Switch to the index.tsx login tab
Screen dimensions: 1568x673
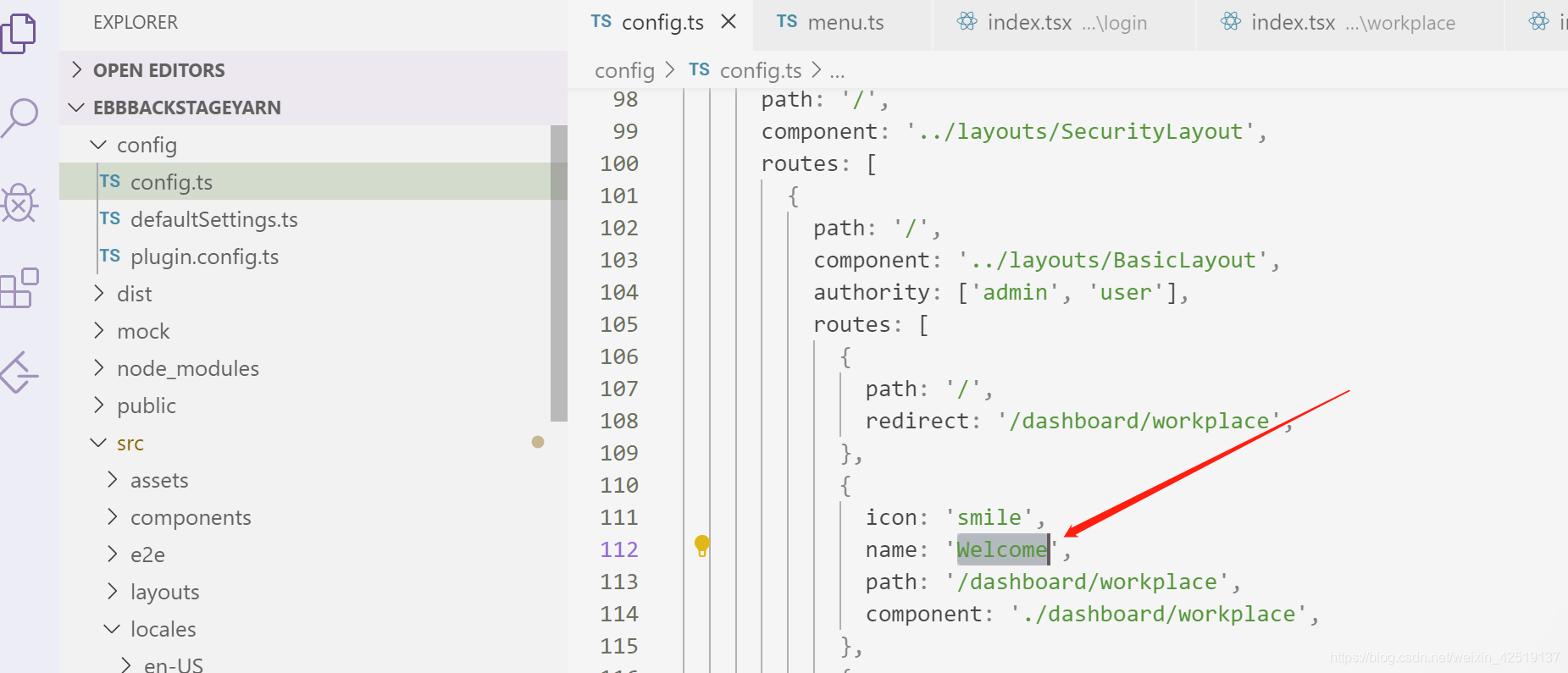pyautogui.click(x=1064, y=23)
